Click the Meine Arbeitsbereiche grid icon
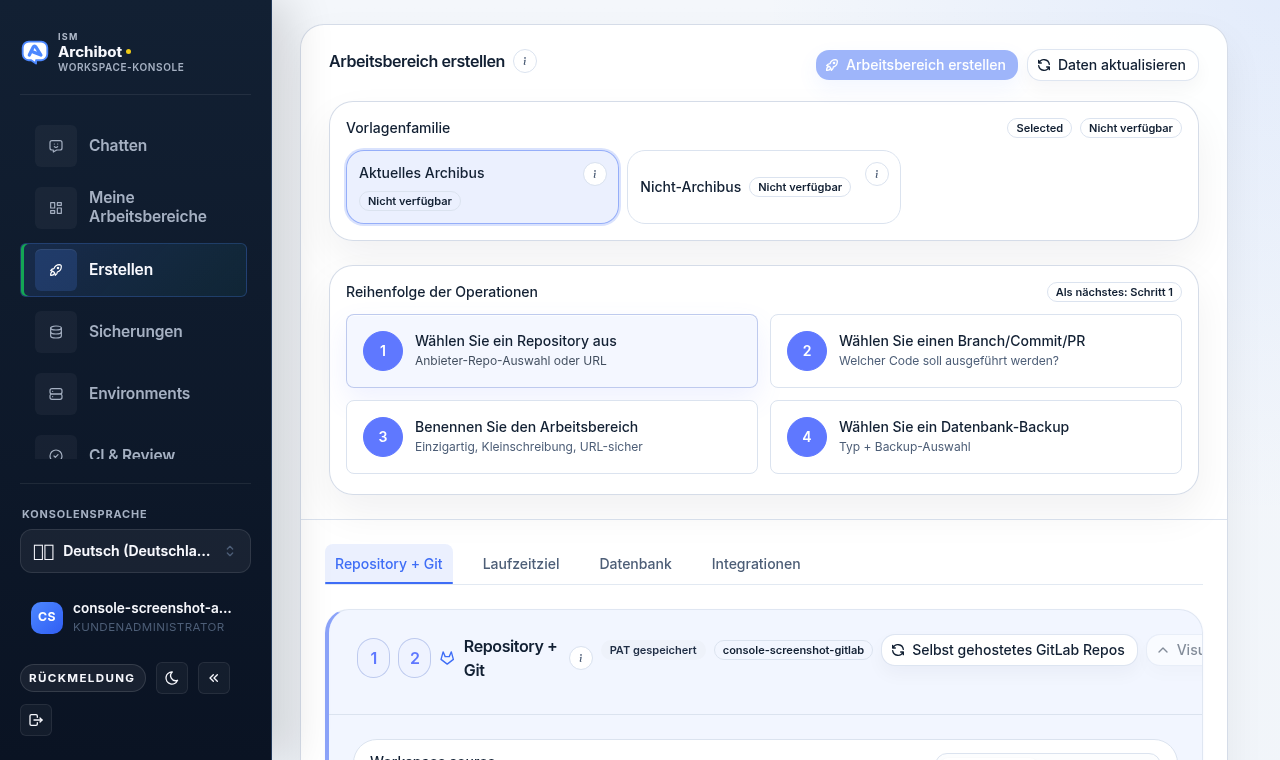 click(56, 208)
